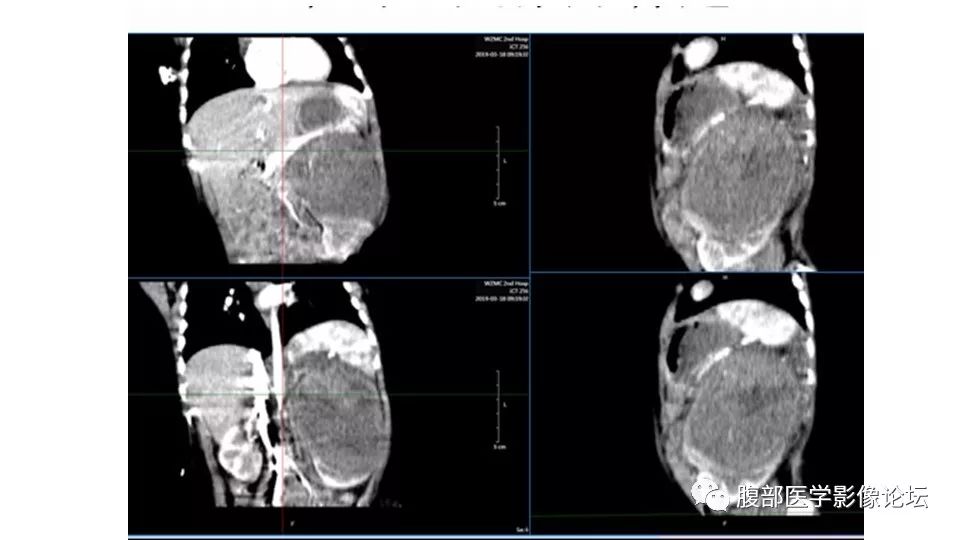The image size is (960, 540).
Task: Click the hospital and date overlay in bottom-left view
Action: pyautogui.click(x=501, y=291)
